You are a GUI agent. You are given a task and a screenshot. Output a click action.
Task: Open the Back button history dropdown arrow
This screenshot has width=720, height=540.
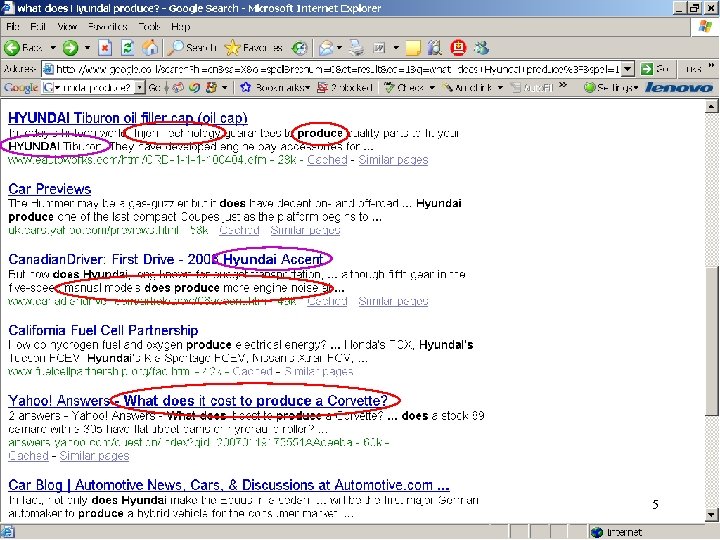tap(53, 47)
